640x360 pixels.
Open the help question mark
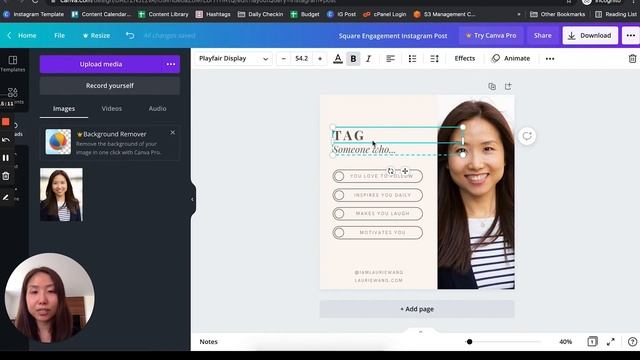(632, 342)
